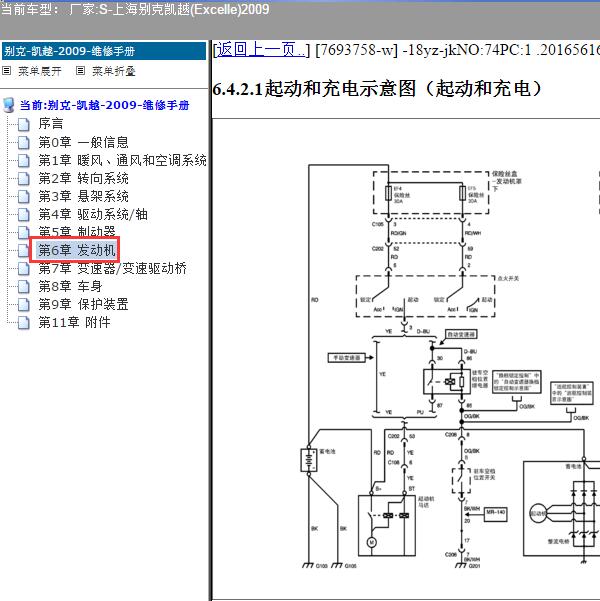Click the 返回上一页 link
The height and width of the screenshot is (601, 600).
260,50
